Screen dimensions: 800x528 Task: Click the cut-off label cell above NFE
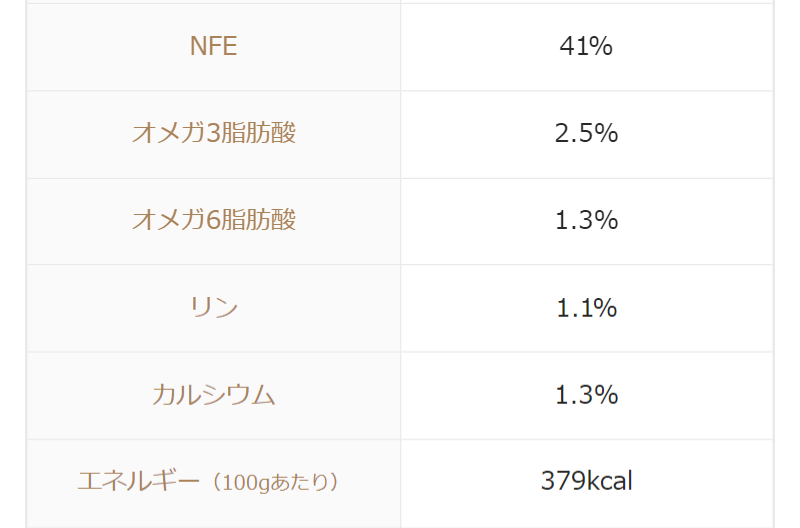(213, 2)
